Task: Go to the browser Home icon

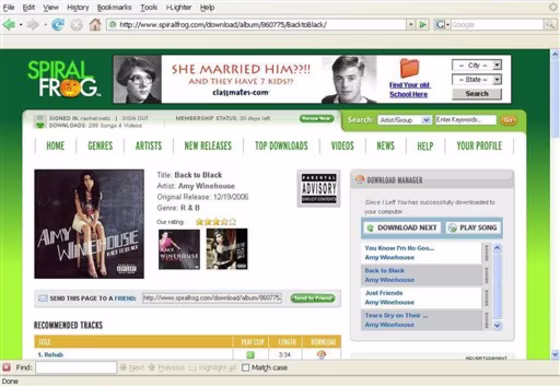Action: [95, 25]
